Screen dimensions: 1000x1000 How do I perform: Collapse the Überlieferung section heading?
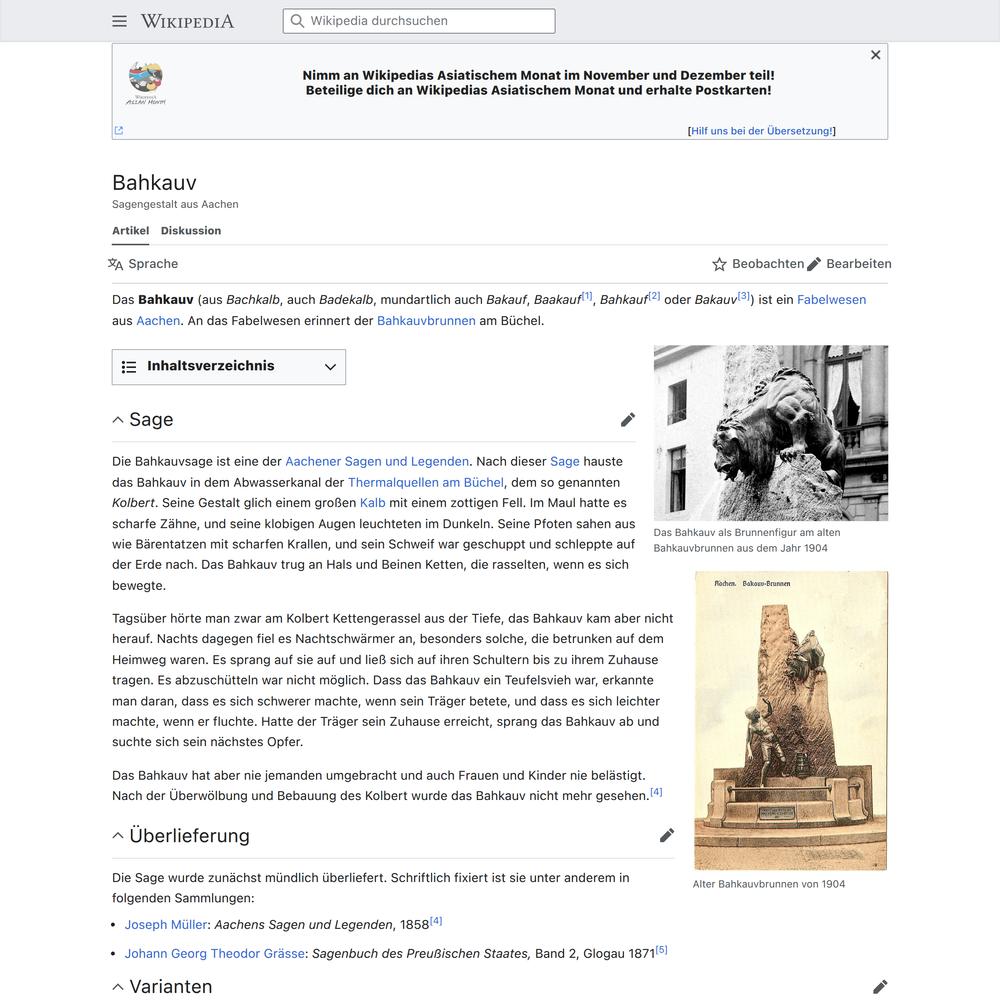(118, 836)
